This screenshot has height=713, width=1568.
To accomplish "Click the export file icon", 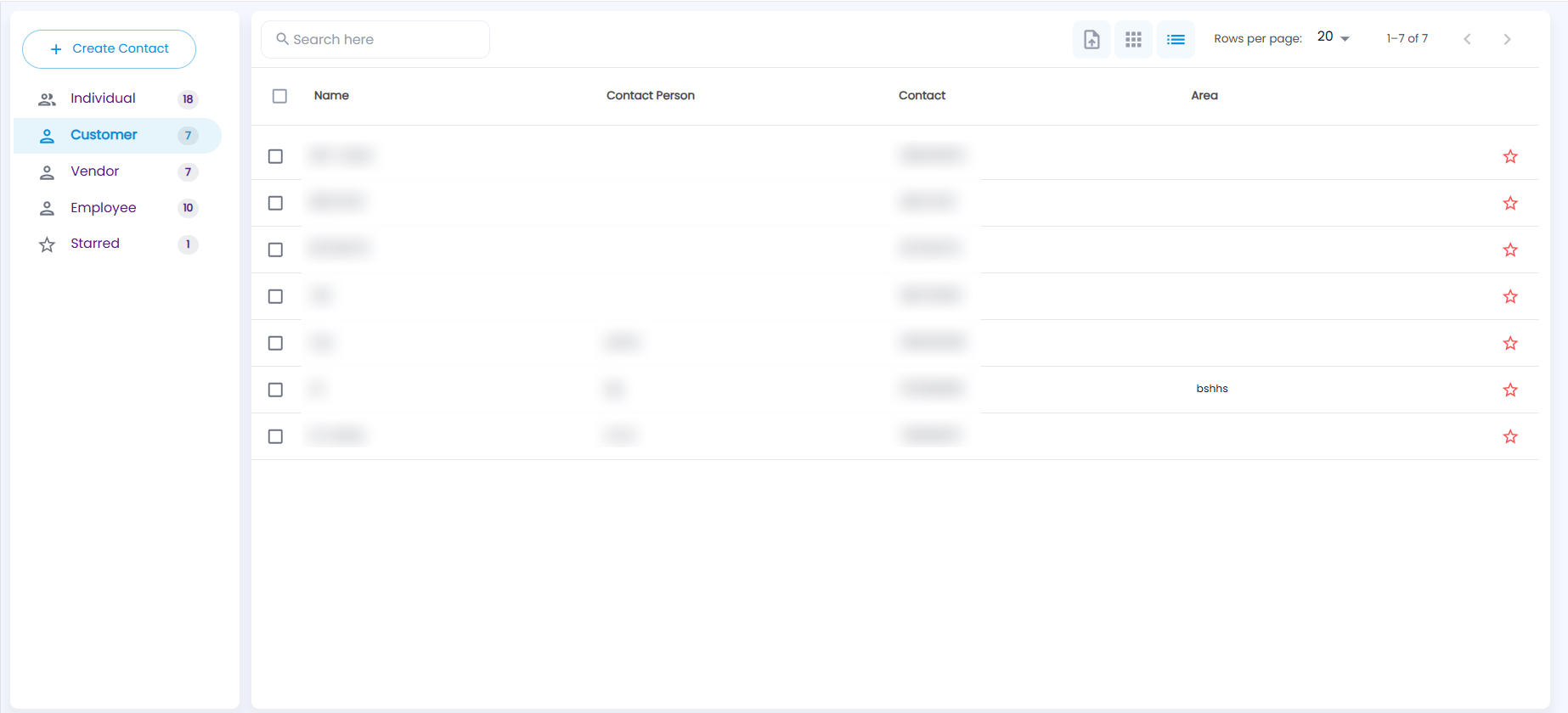I will [x=1091, y=39].
